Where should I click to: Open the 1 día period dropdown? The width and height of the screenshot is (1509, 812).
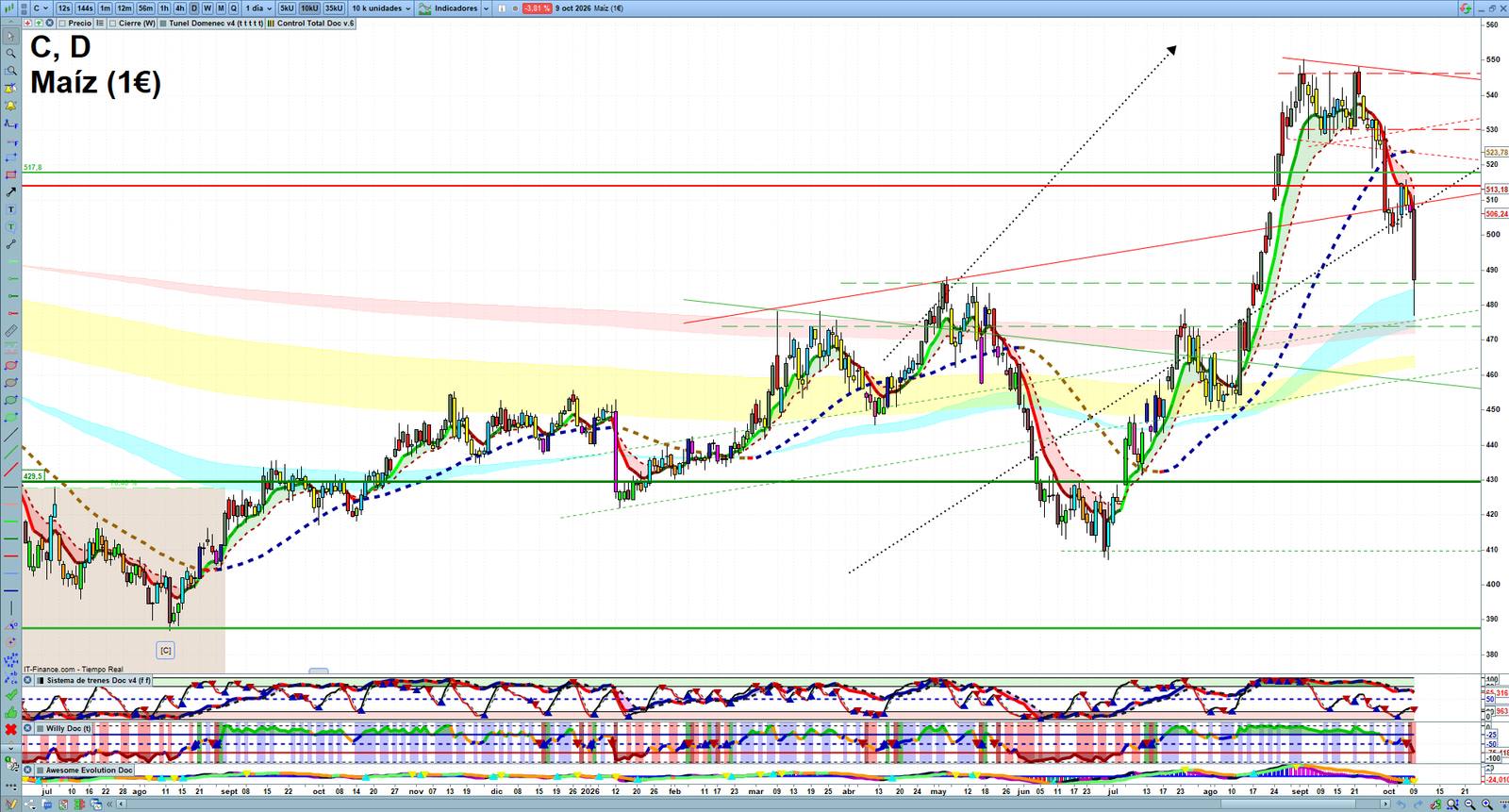click(x=258, y=8)
